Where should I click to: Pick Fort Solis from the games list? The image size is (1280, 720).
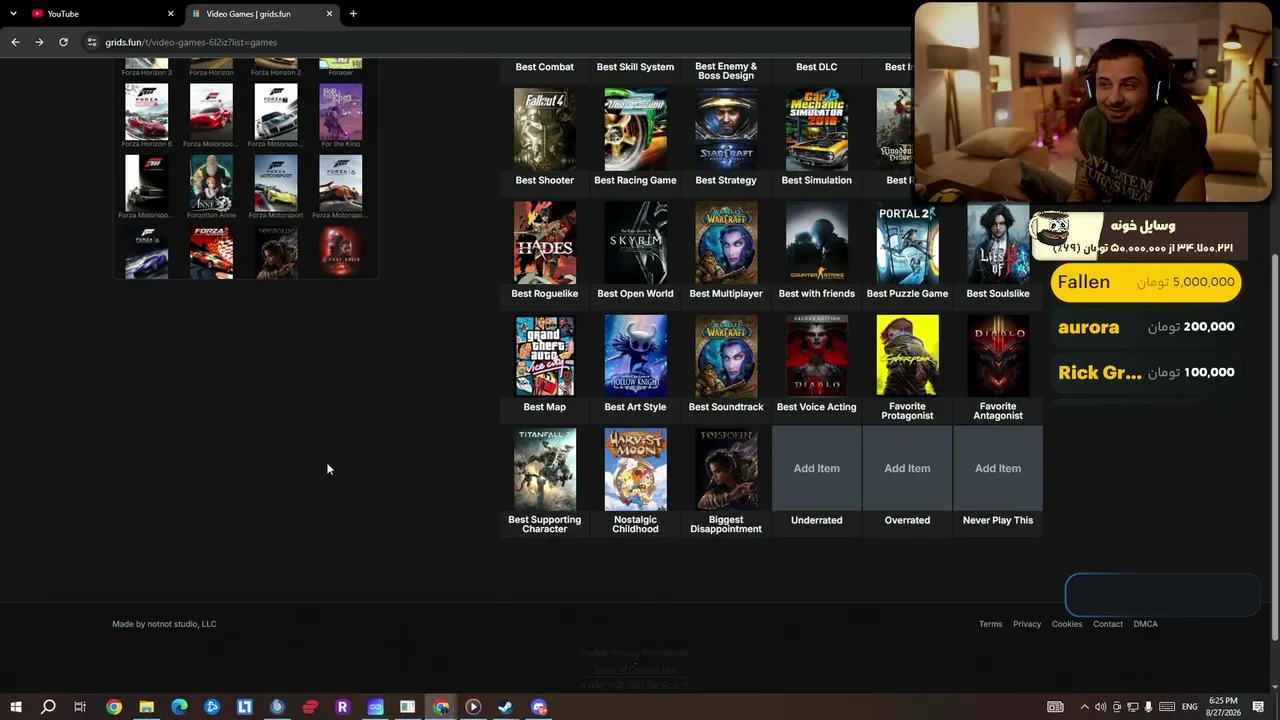tap(341, 252)
